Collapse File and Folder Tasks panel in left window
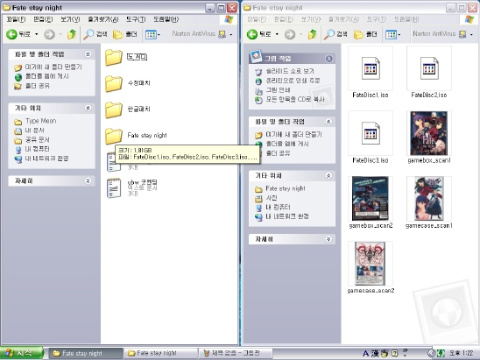This screenshot has height=360, width=480. [88, 54]
